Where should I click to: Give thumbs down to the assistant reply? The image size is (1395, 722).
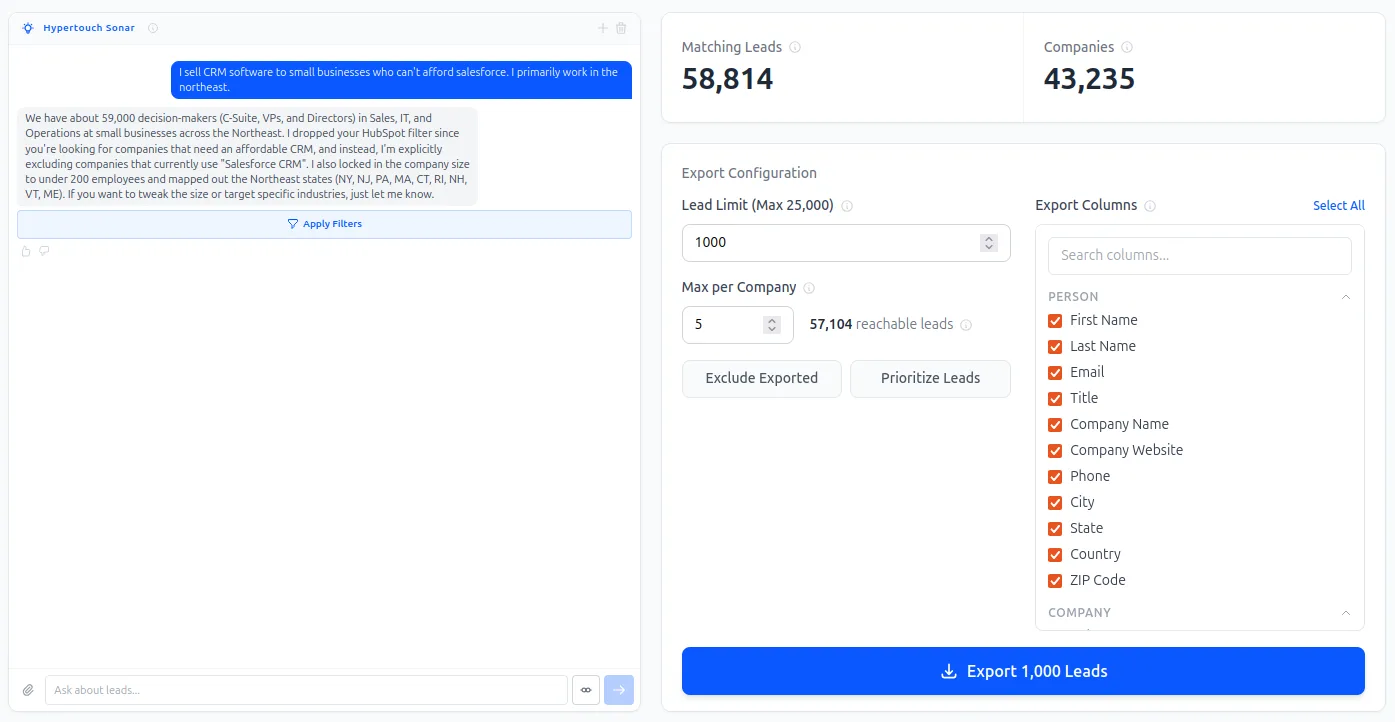click(x=44, y=251)
